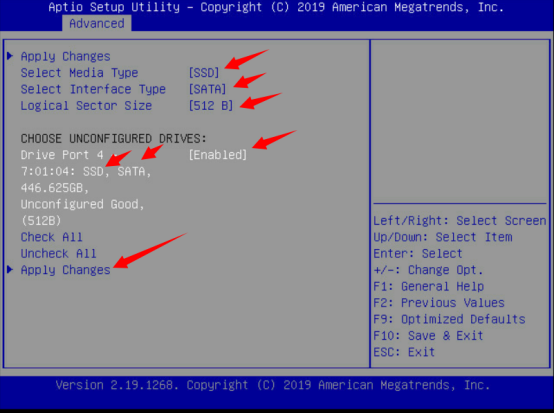Open the [SSD] media type value

(204, 73)
